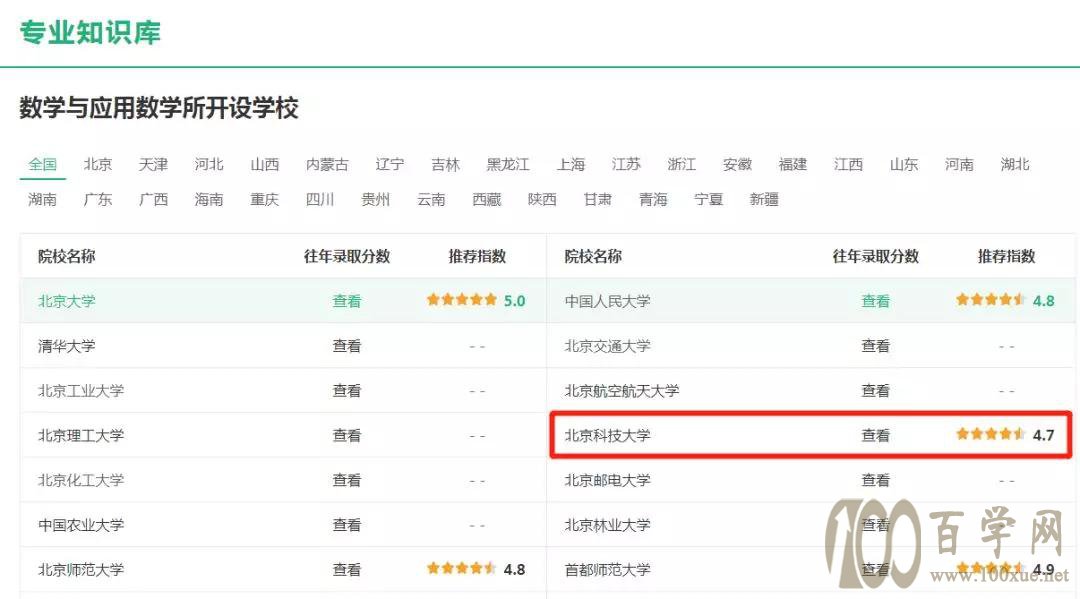Select the 北京理工大学 school name
The width and height of the screenshot is (1080, 599).
pyautogui.click(x=81, y=435)
